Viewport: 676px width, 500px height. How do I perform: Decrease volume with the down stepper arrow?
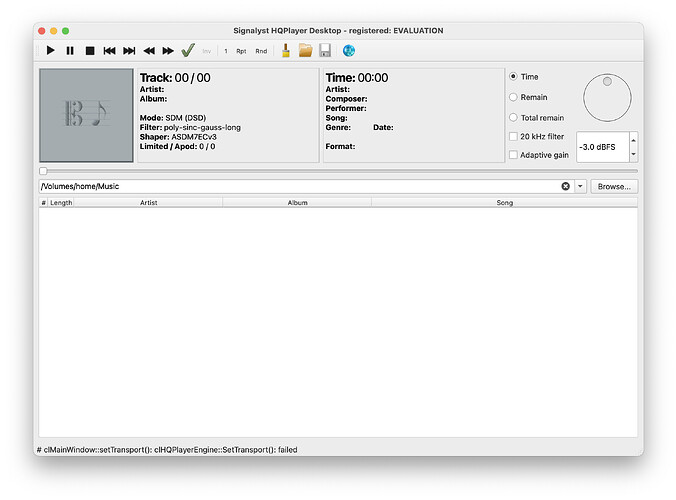[x=633, y=154]
